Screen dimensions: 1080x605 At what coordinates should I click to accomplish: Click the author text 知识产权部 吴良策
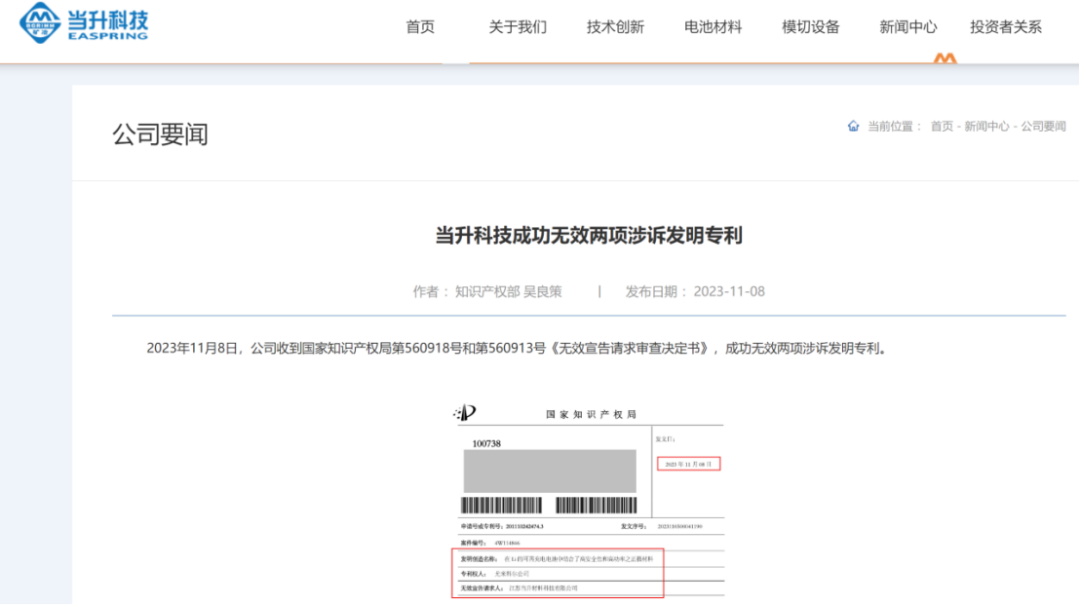click(508, 291)
